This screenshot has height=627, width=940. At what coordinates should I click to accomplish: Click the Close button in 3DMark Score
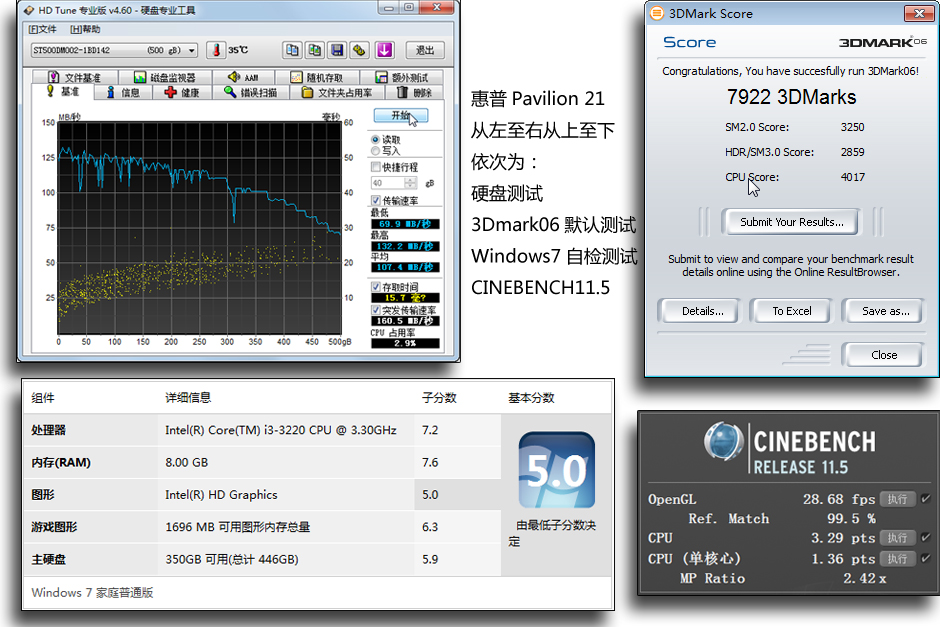pyautogui.click(x=884, y=355)
